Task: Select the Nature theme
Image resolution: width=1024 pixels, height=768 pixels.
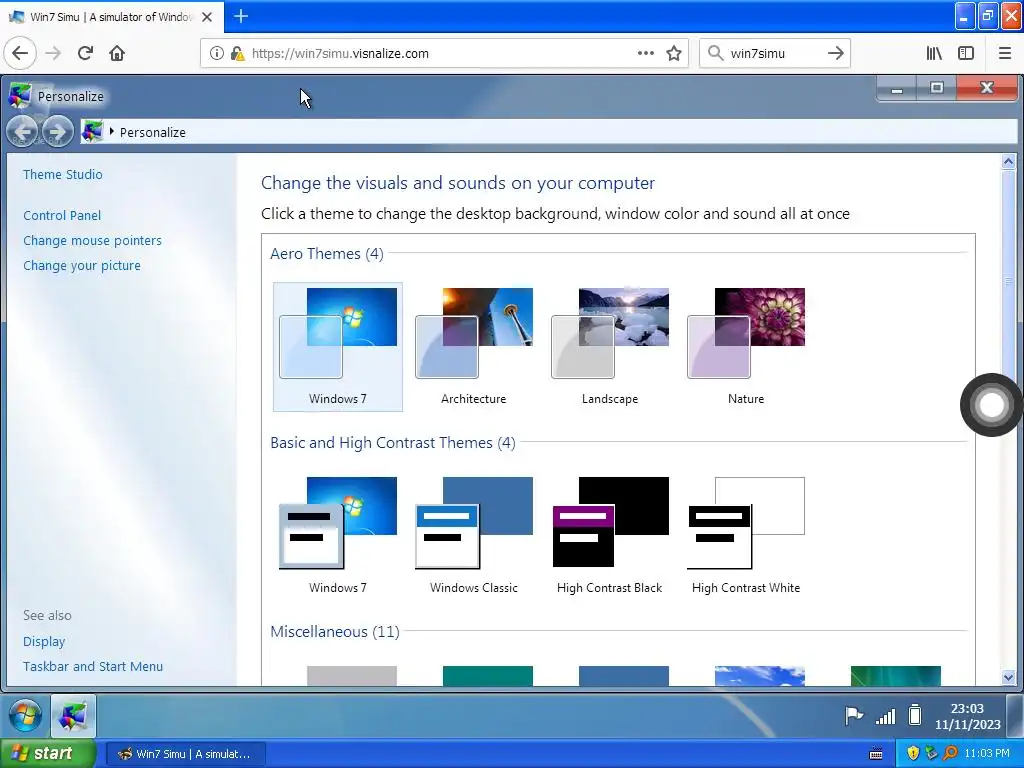Action: click(x=746, y=347)
